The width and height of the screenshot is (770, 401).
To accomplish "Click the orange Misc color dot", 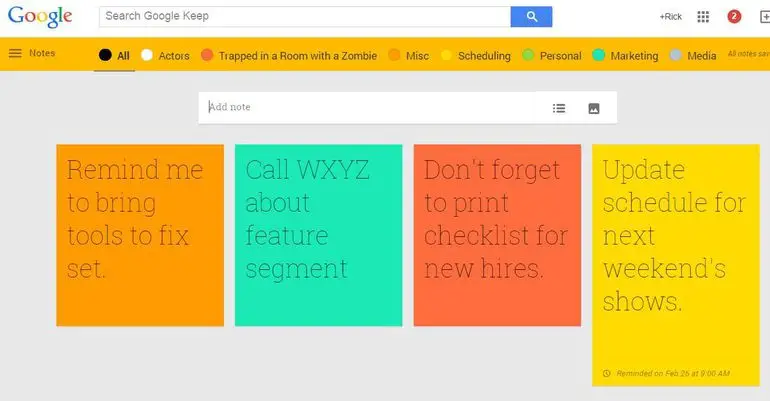I will tap(394, 56).
